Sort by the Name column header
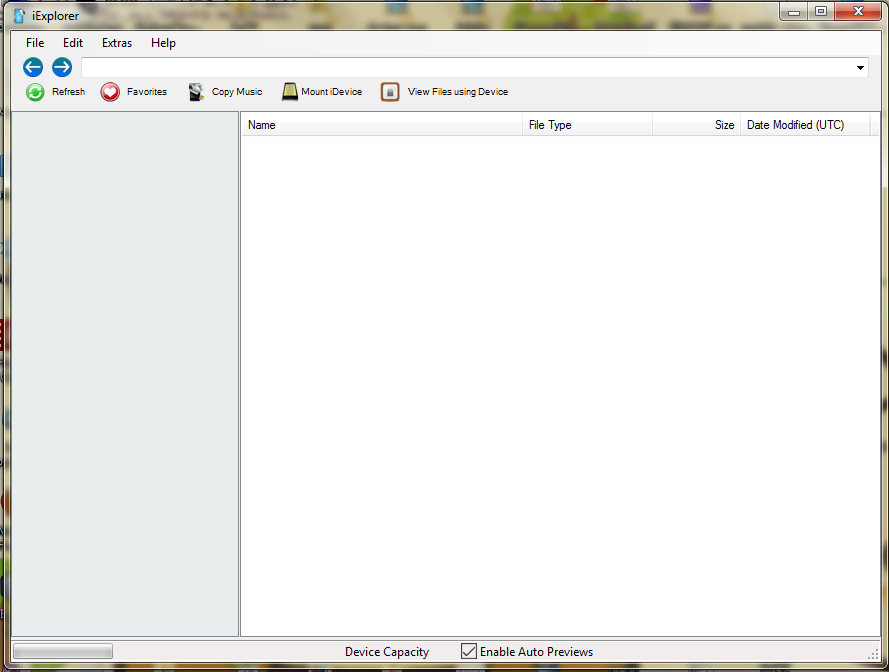This screenshot has height=672, width=889. click(382, 125)
